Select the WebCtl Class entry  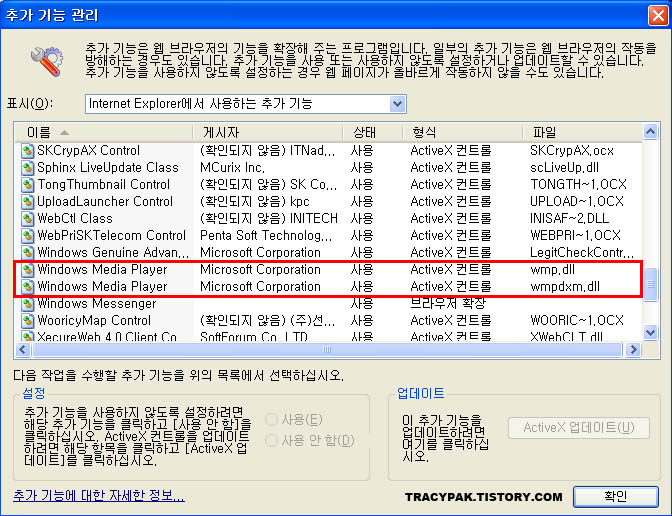pyautogui.click(x=75, y=219)
